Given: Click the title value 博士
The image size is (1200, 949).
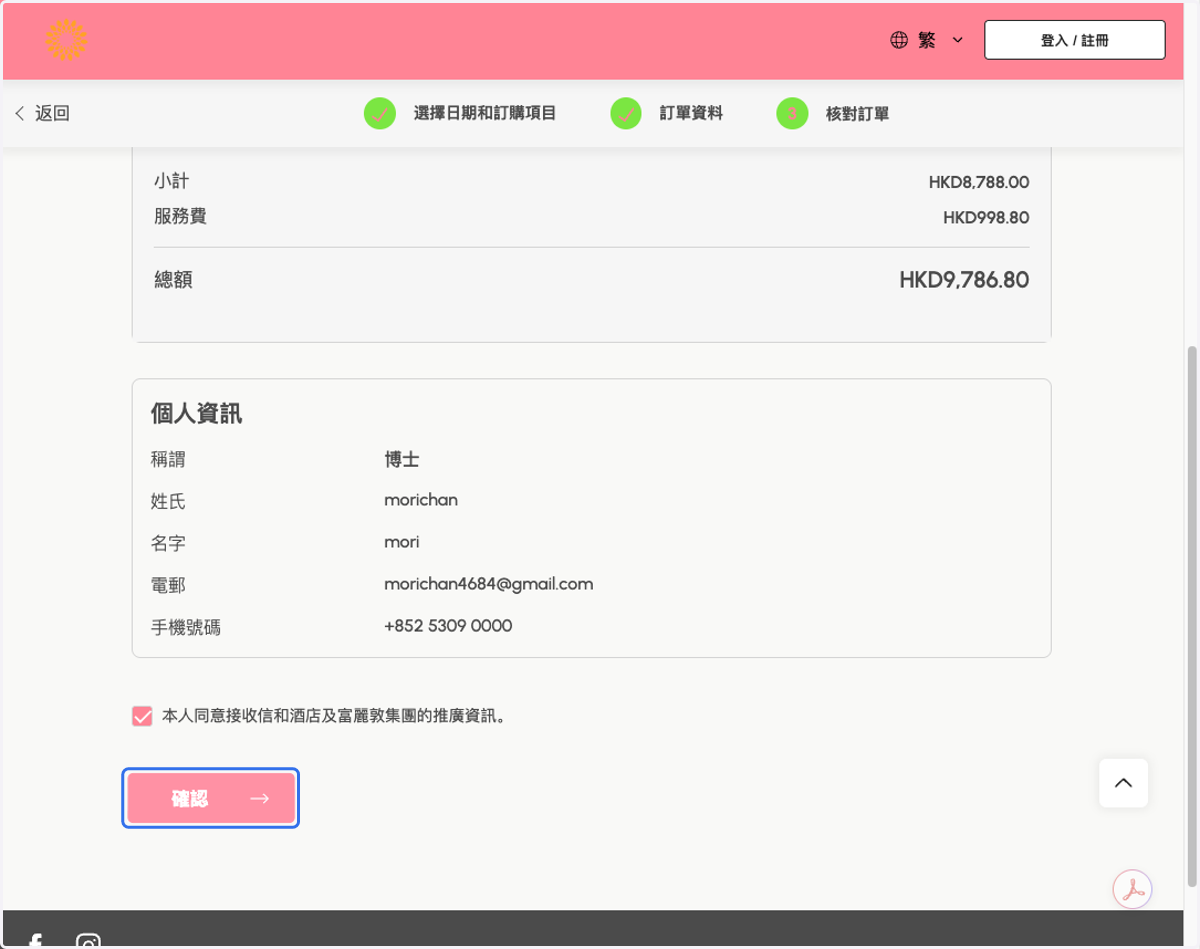Looking at the screenshot, I should click(402, 460).
